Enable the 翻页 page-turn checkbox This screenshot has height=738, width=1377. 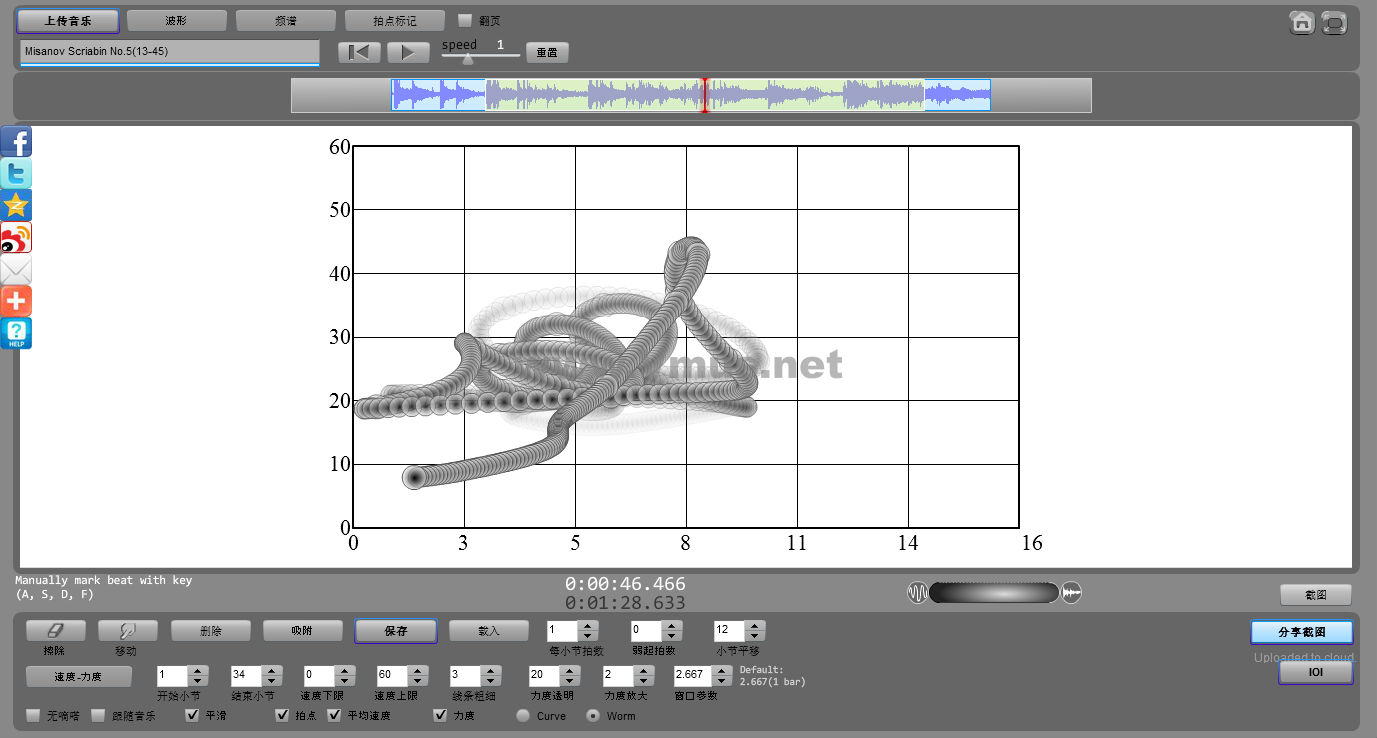point(465,20)
